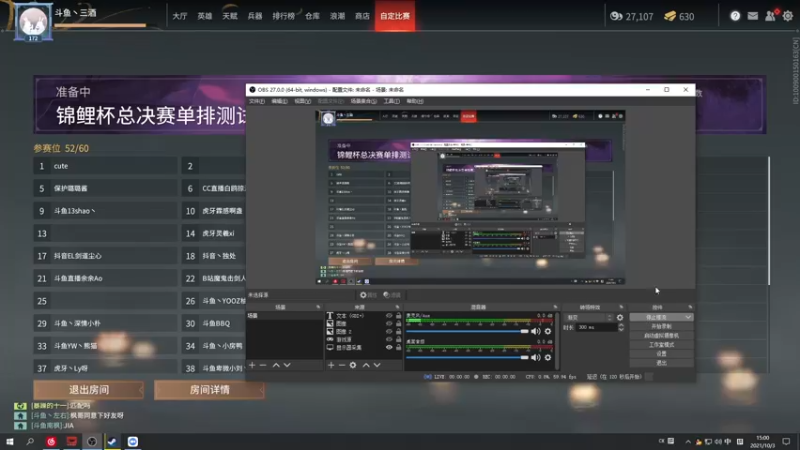The image size is (800, 450).
Task: Open 桌面音频 audio settings gear
Action: pyautogui.click(x=548, y=358)
